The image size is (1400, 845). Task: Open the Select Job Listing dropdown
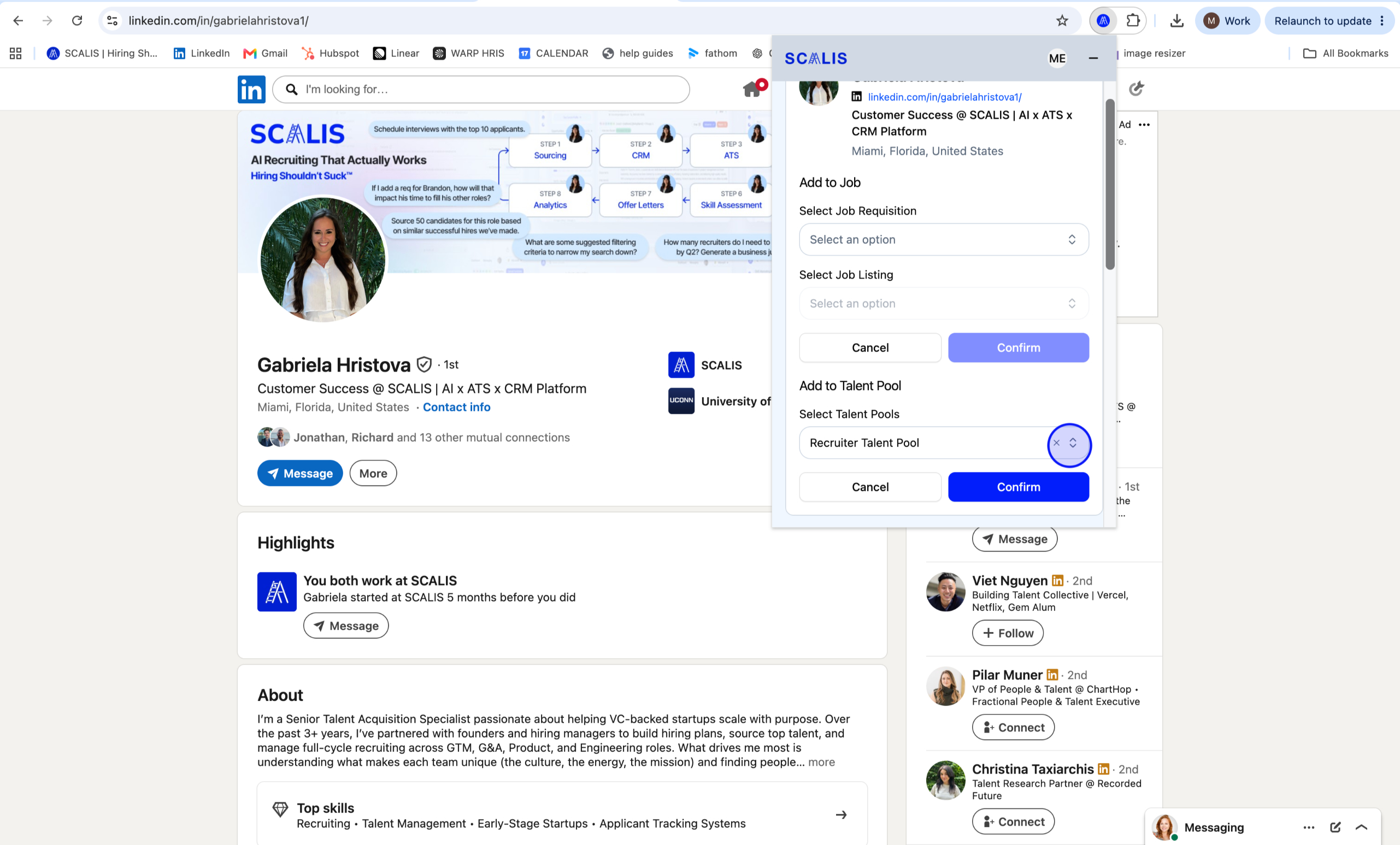(x=944, y=304)
